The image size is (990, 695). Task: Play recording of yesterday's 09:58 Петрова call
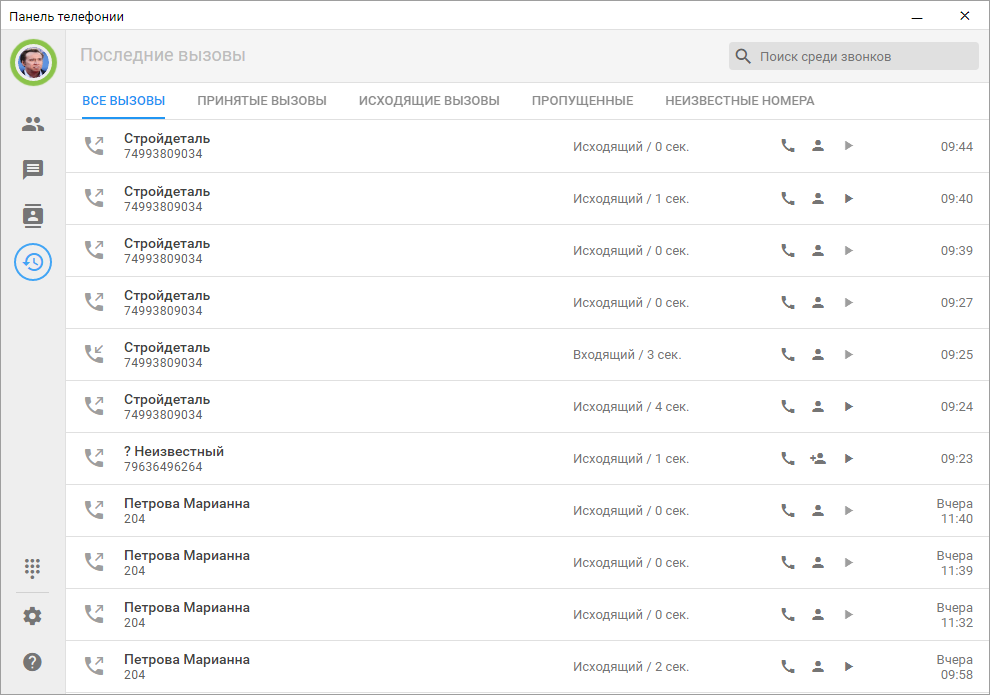tap(848, 666)
